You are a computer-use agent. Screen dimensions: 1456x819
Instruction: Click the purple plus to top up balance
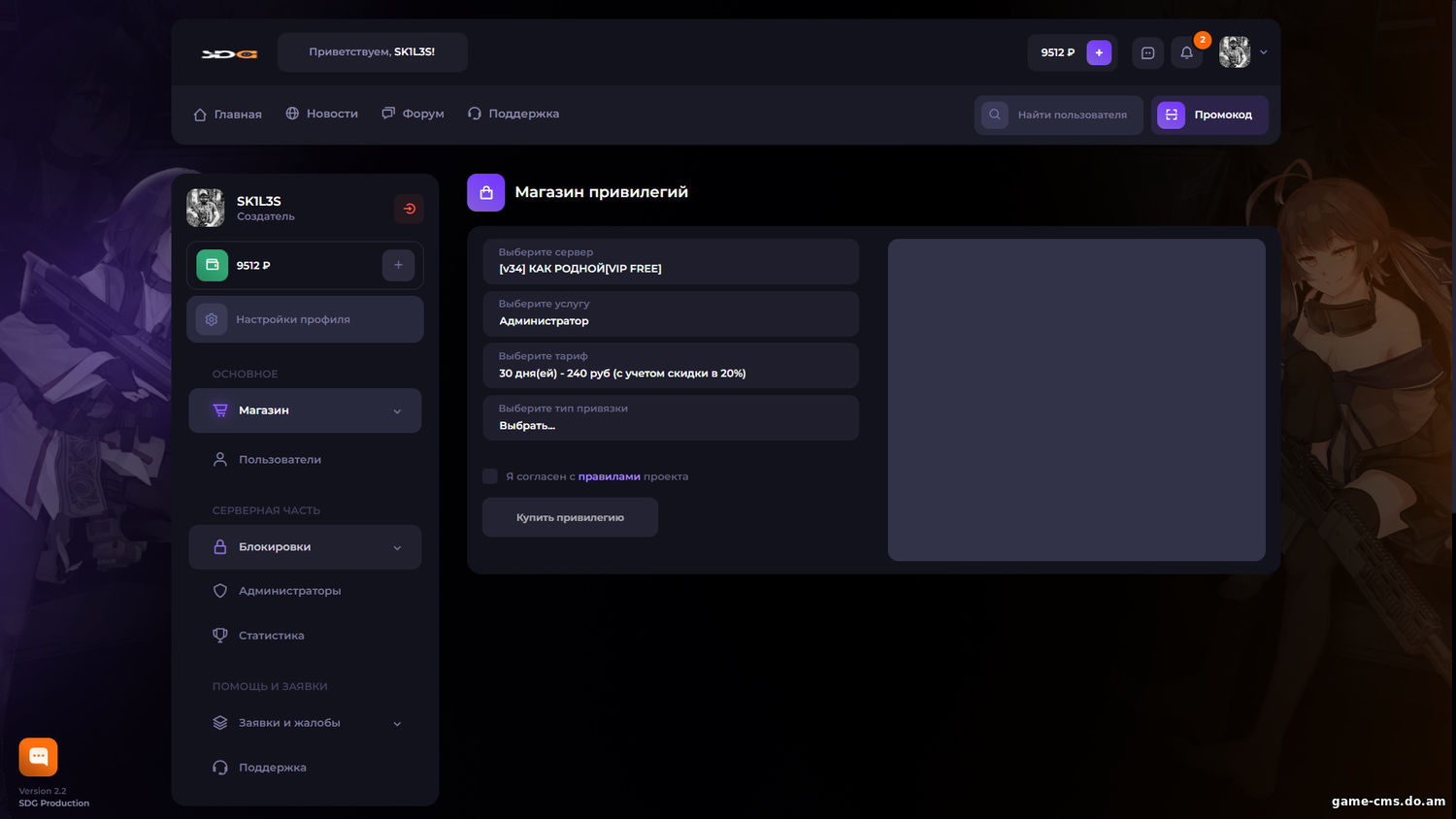point(1099,52)
